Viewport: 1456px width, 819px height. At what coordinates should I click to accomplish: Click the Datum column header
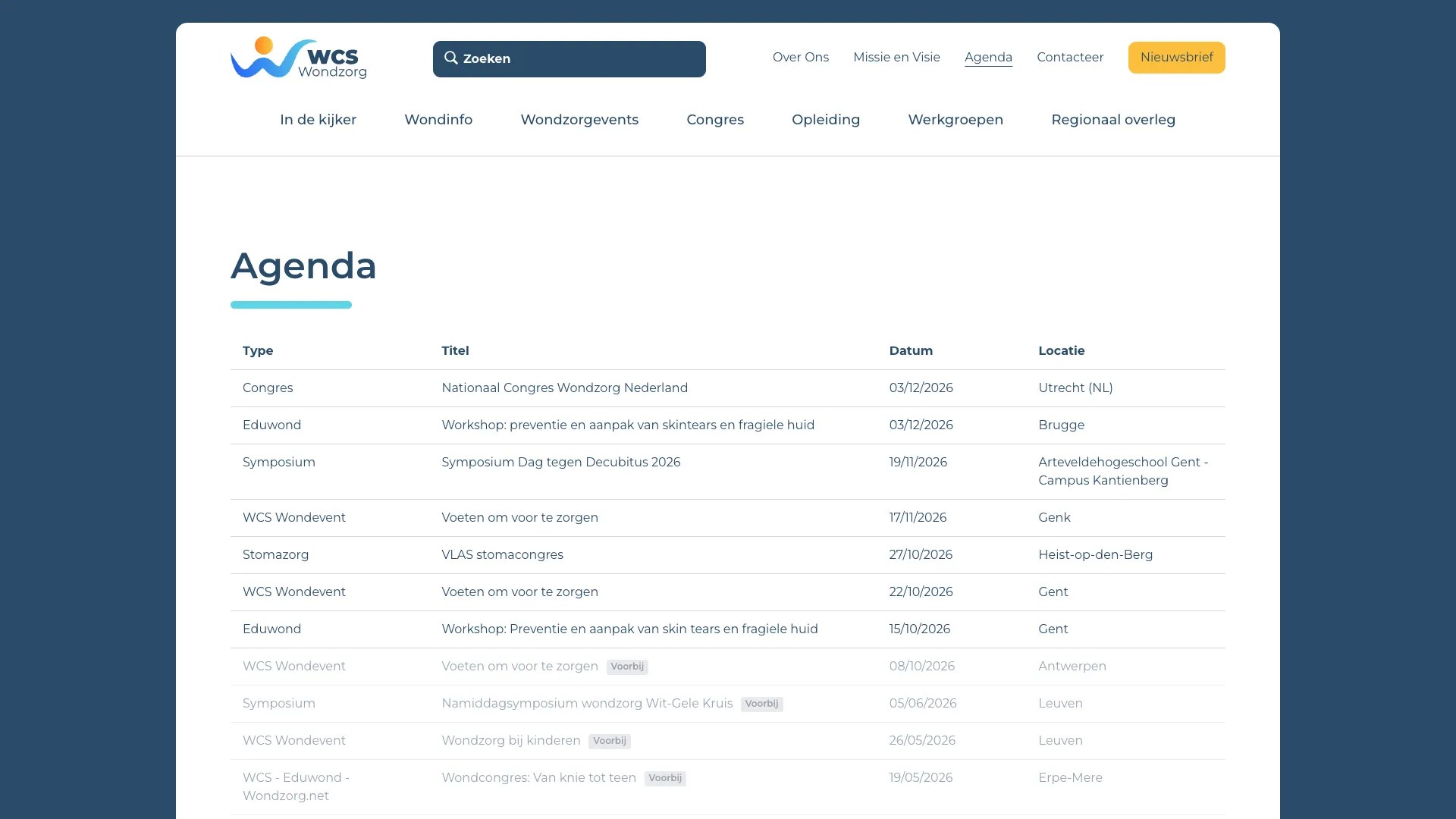point(911,351)
